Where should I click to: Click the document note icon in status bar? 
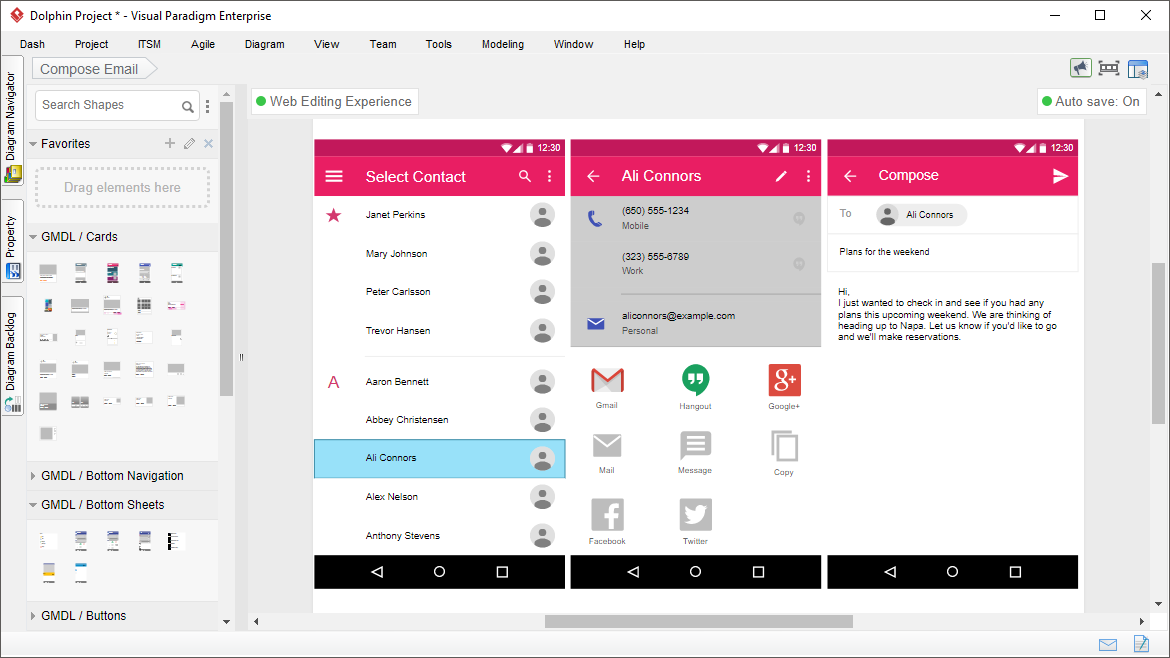click(1141, 643)
